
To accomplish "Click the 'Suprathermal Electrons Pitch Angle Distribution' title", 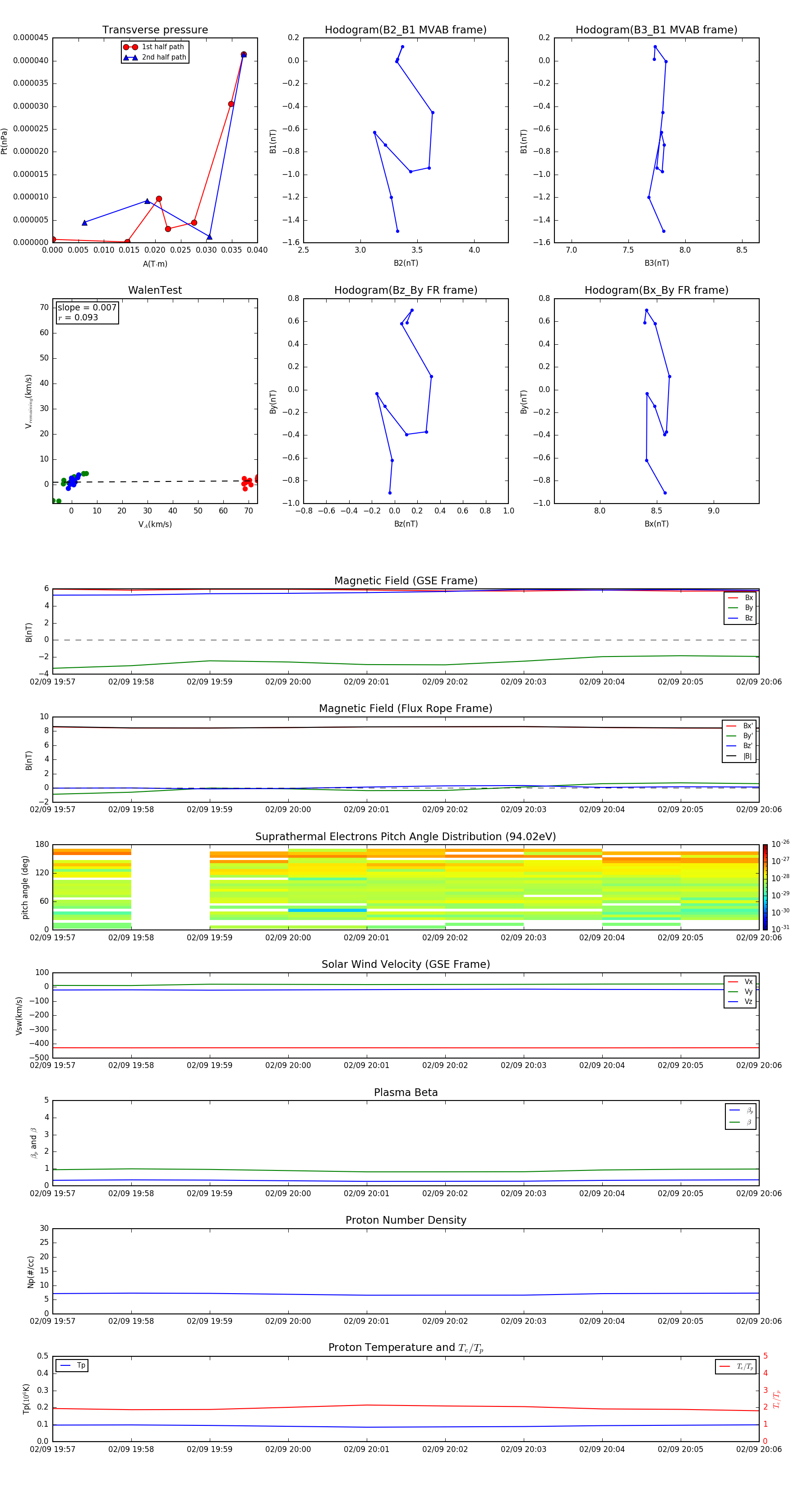I will pyautogui.click(x=406, y=837).
